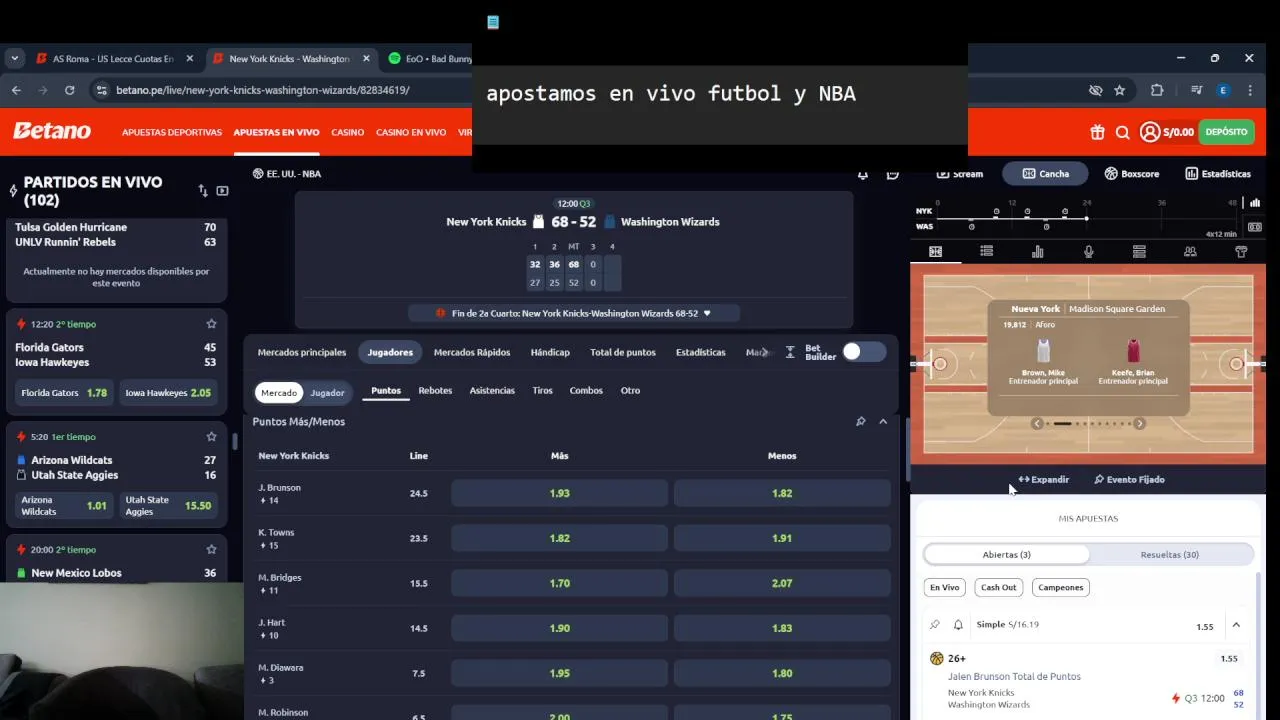
Task: Expand the court widget via Expandir
Action: pyautogui.click(x=1044, y=480)
